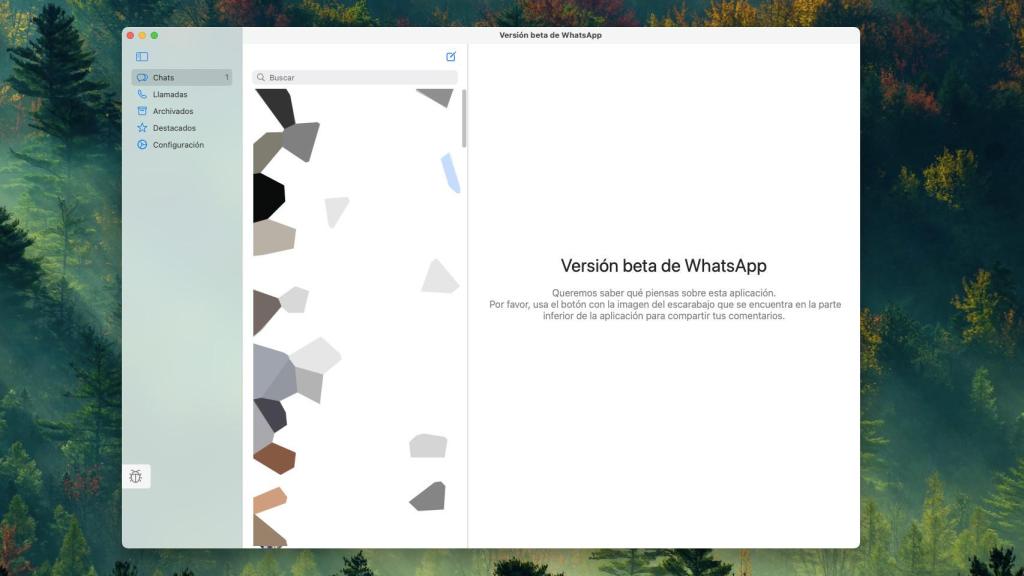The width and height of the screenshot is (1024, 576).
Task: Click the Chats speech bubble icon
Action: 142,77
